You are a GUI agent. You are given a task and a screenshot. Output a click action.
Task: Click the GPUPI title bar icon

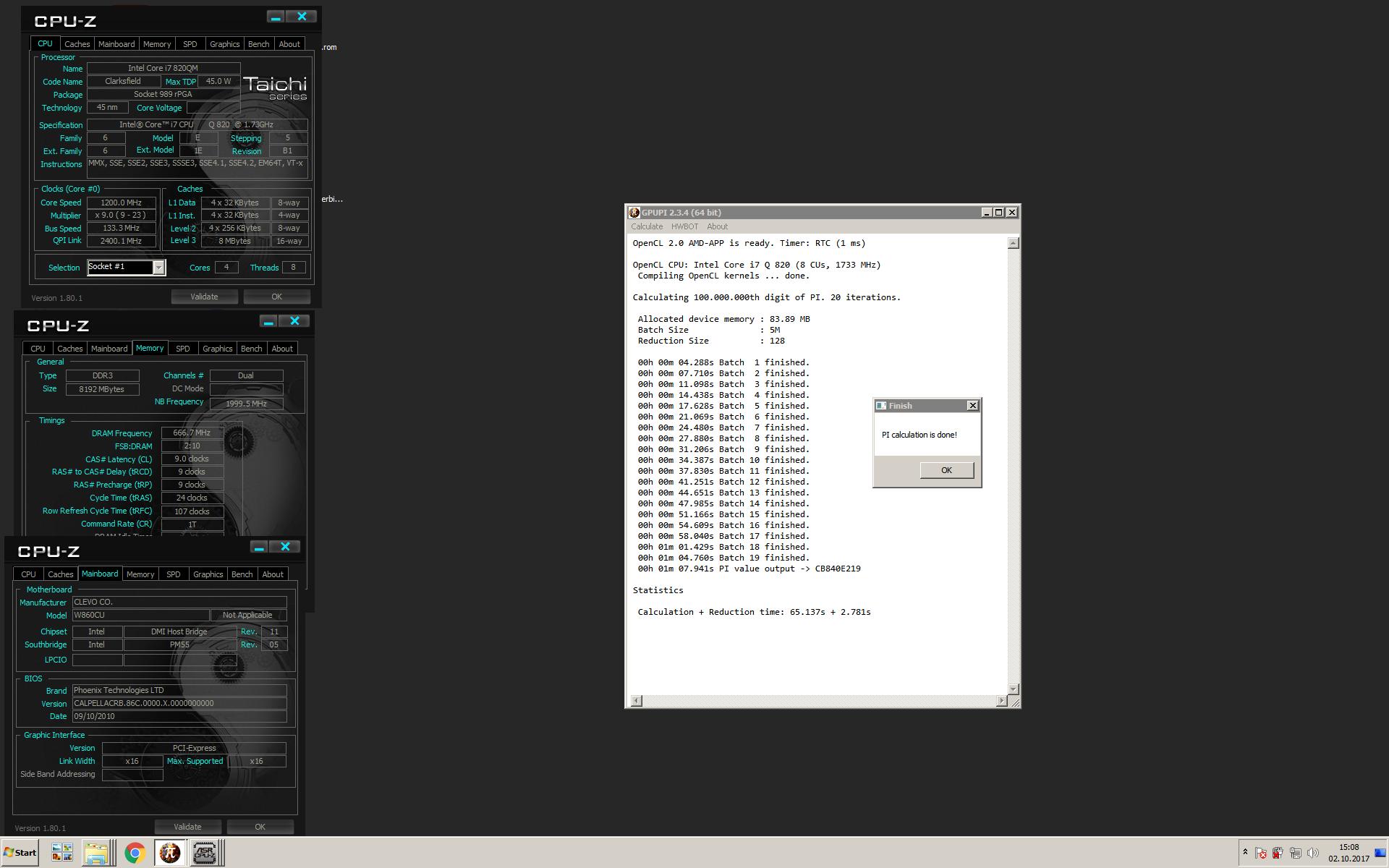point(634,213)
